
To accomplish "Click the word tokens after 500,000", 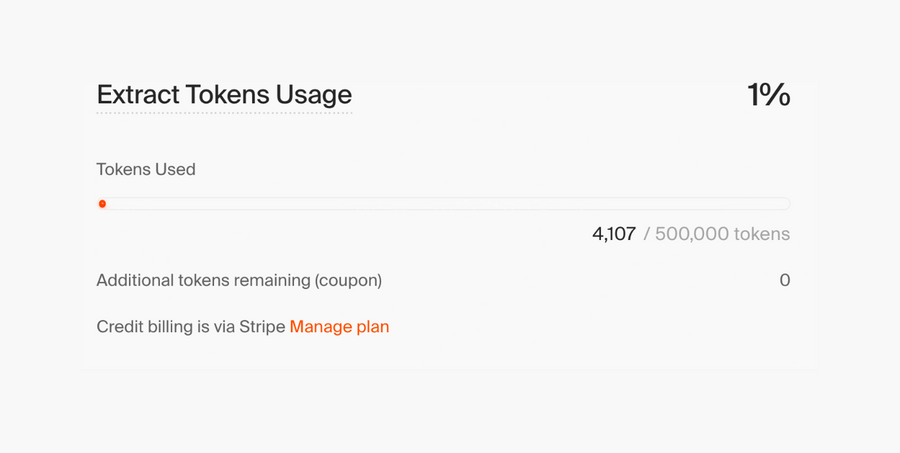I will [x=762, y=234].
